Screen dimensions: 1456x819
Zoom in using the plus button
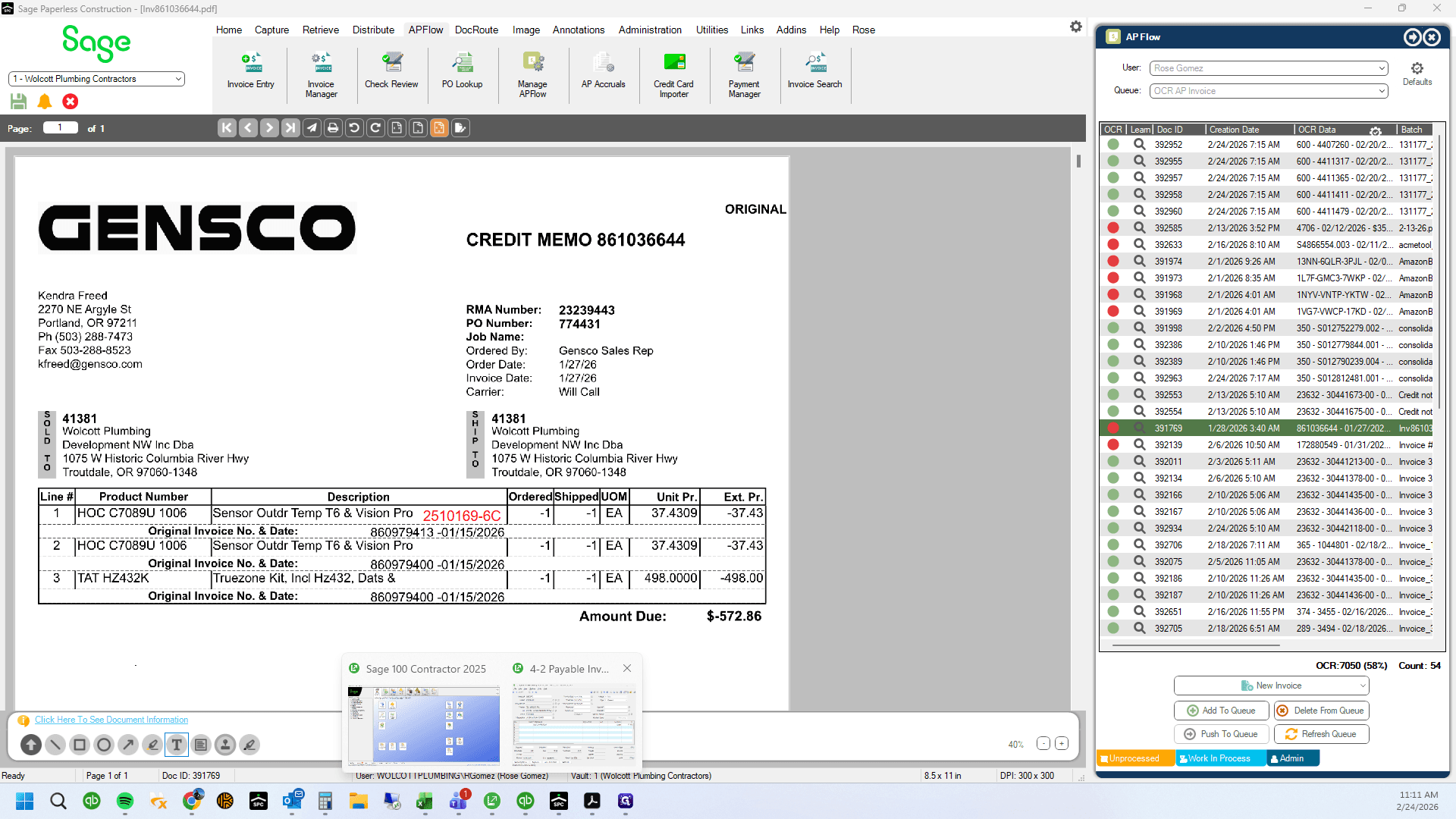click(x=1062, y=744)
